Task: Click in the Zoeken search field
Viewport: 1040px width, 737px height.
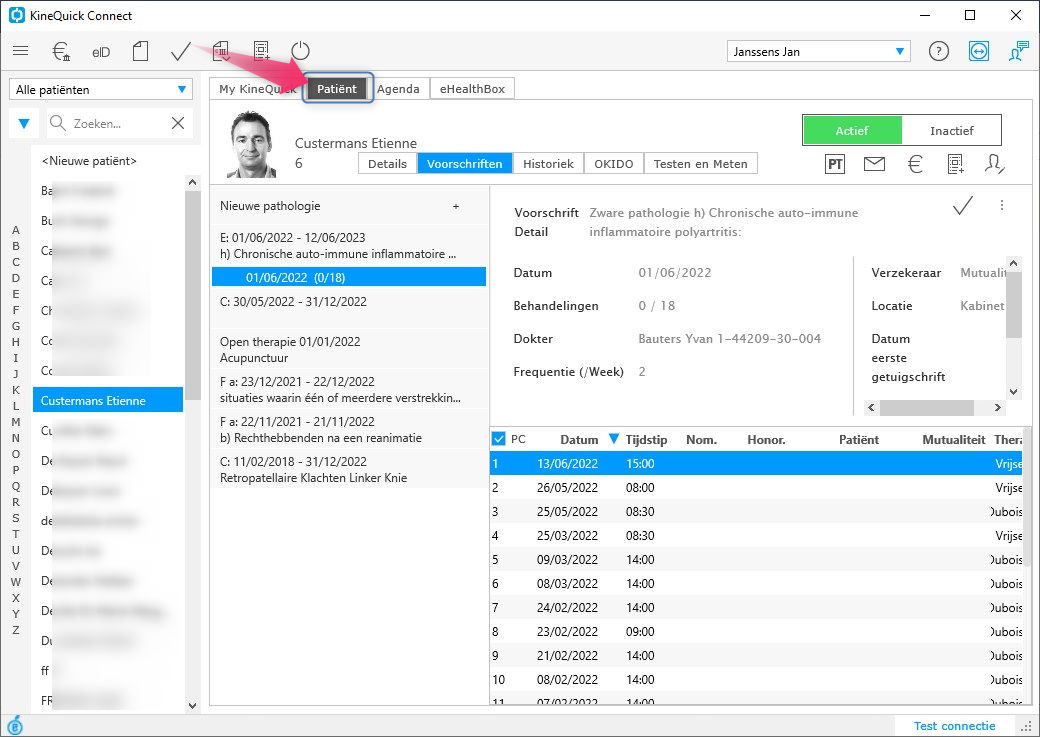Action: click(118, 123)
